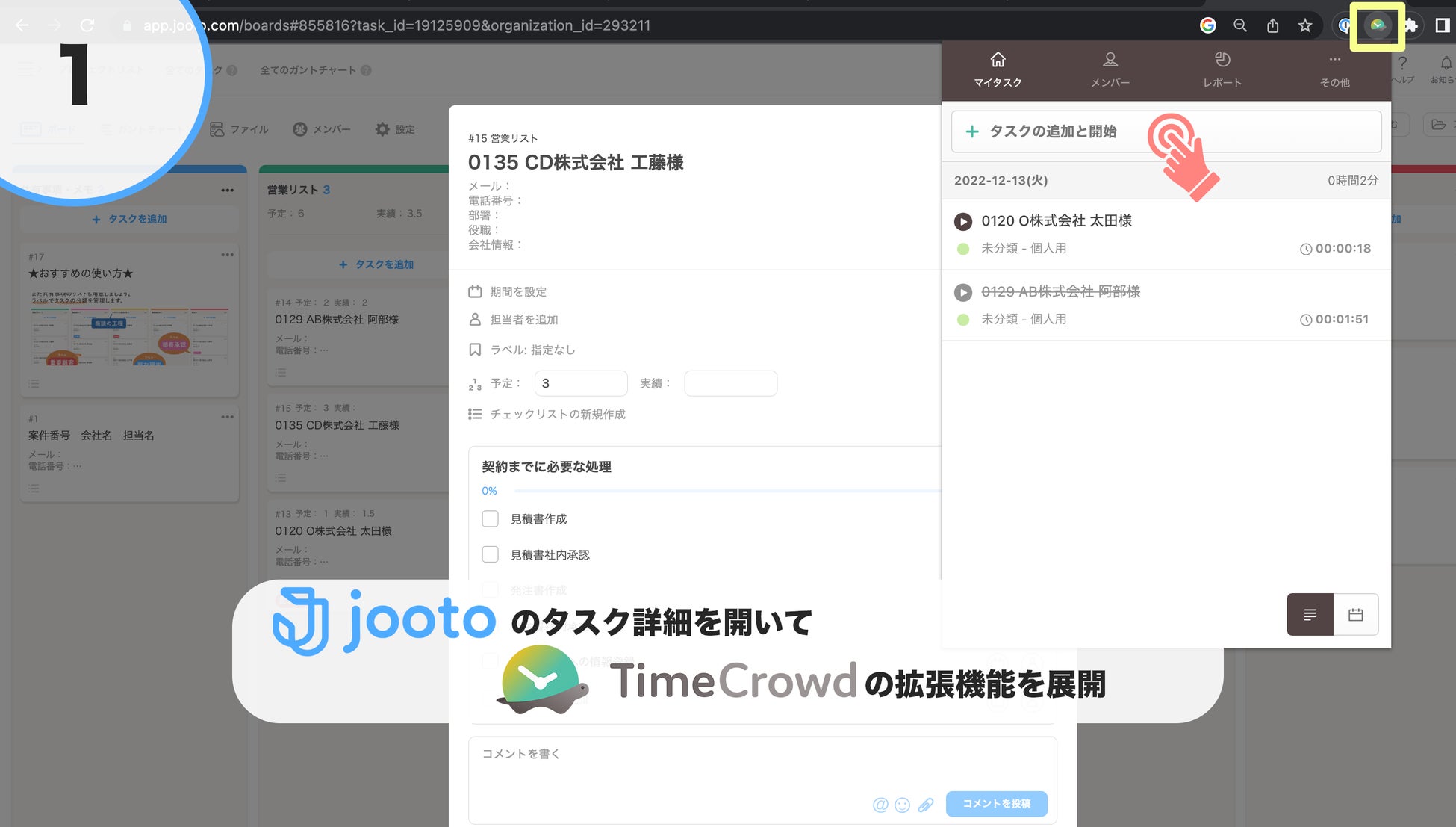
Task: Click the bookmark star icon in address bar
Action: click(x=1304, y=25)
